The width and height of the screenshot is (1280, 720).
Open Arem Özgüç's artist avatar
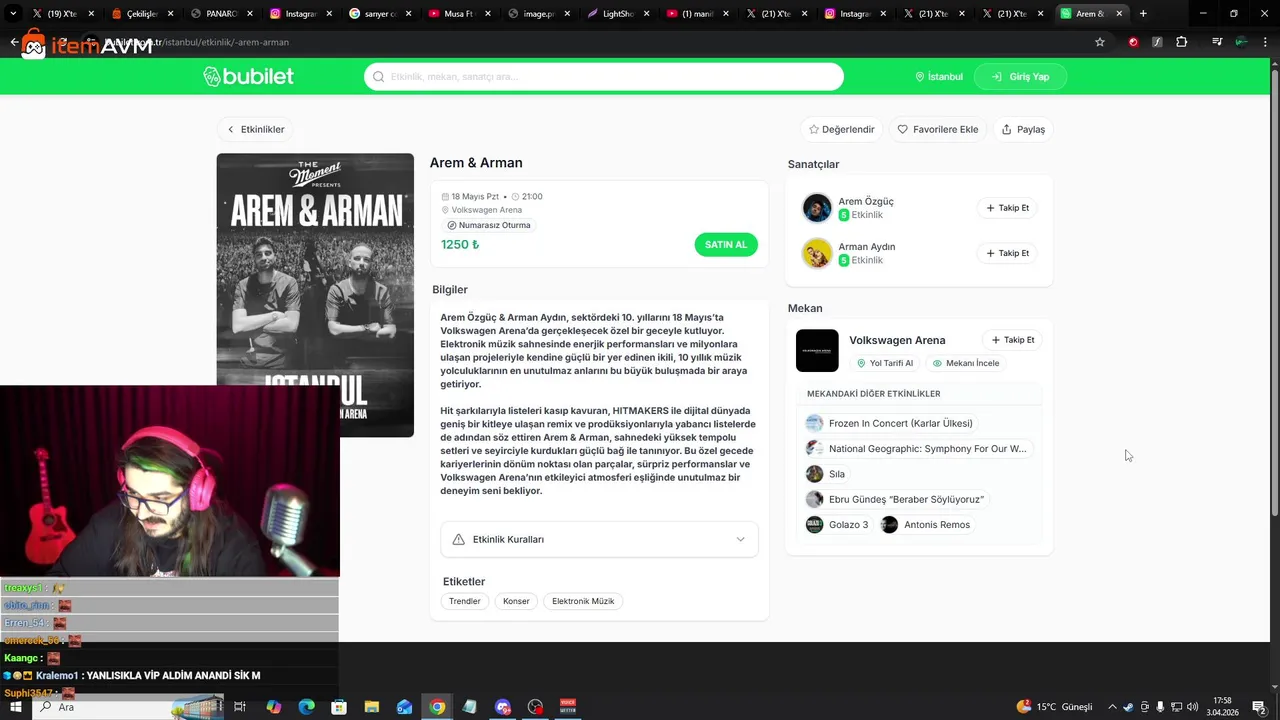[817, 208]
